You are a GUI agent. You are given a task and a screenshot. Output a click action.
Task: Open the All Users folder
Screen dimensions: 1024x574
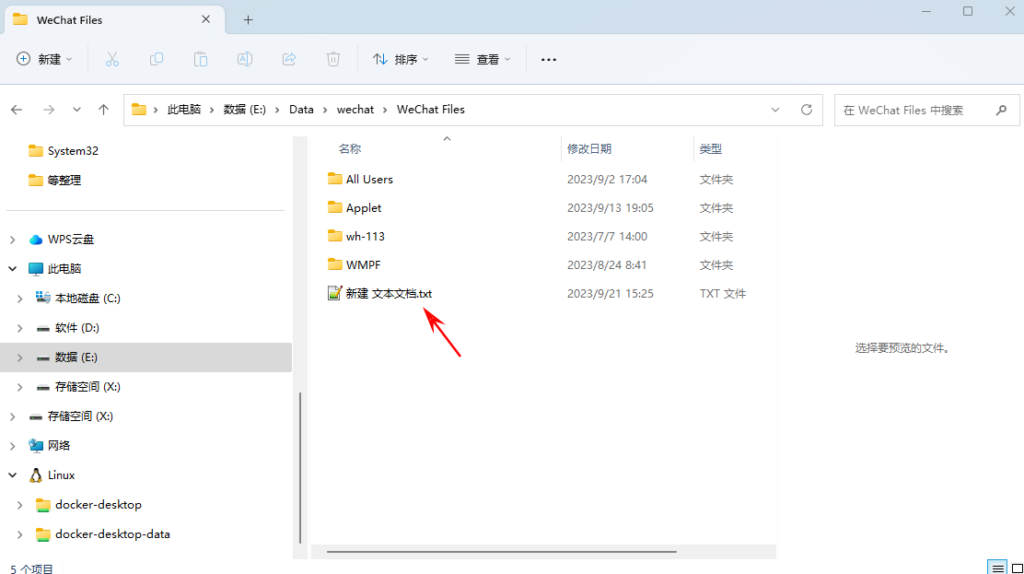click(369, 180)
